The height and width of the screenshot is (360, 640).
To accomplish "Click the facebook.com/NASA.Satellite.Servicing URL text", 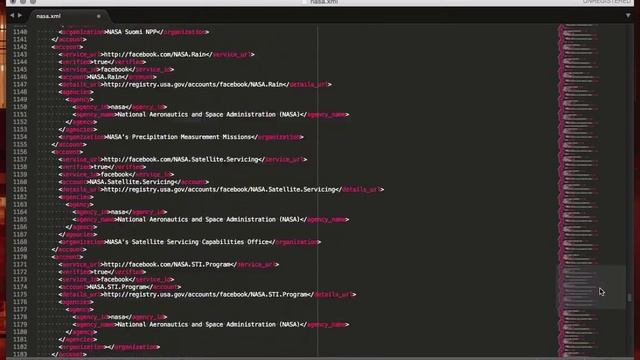I will 180,160.
